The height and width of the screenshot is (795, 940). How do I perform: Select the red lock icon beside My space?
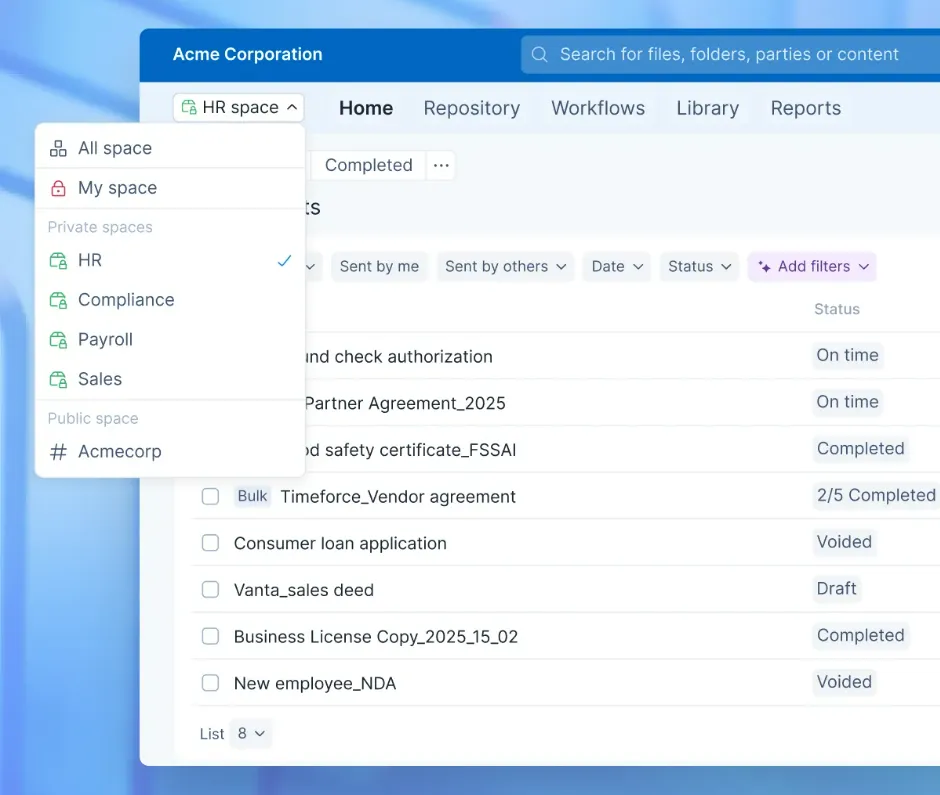(59, 187)
